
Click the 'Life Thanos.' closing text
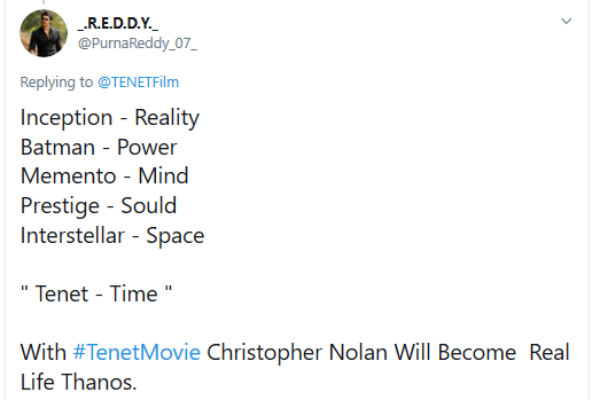click(x=78, y=382)
